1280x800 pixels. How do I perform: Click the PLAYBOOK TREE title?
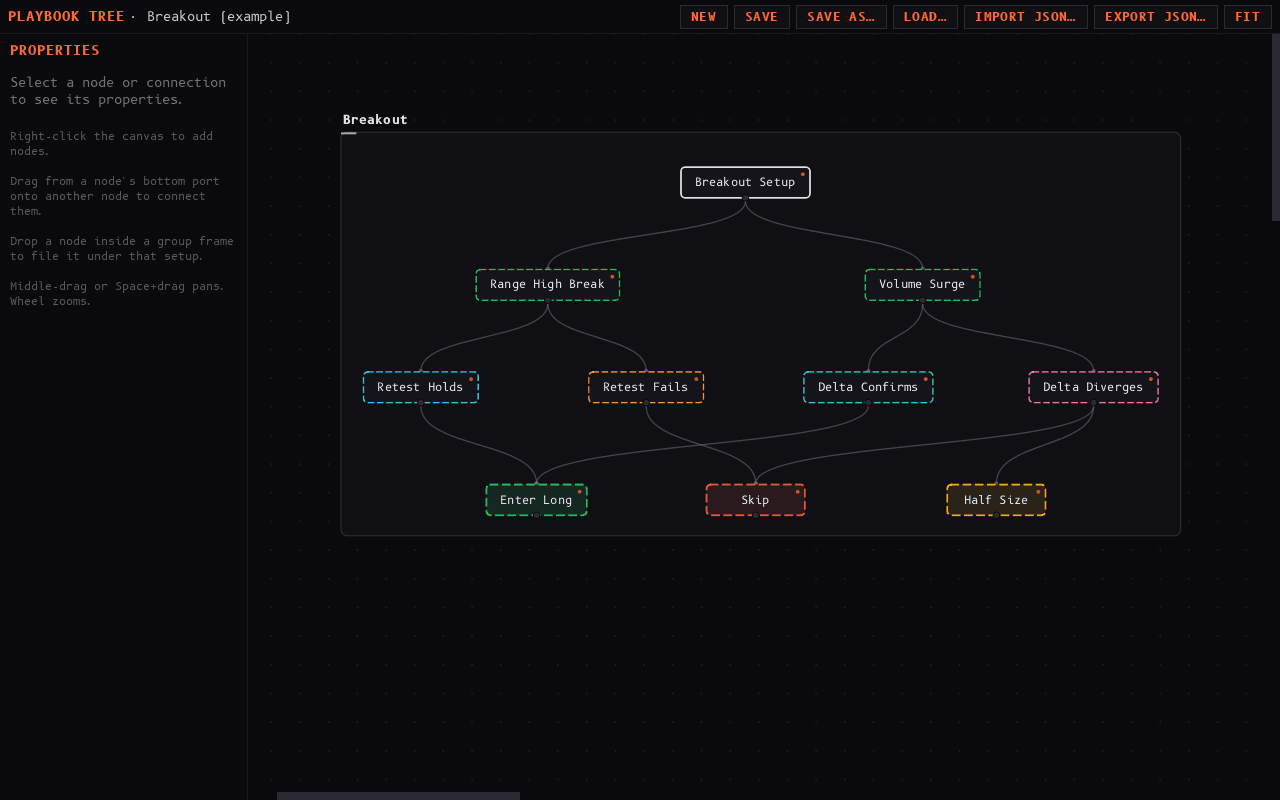tap(66, 17)
